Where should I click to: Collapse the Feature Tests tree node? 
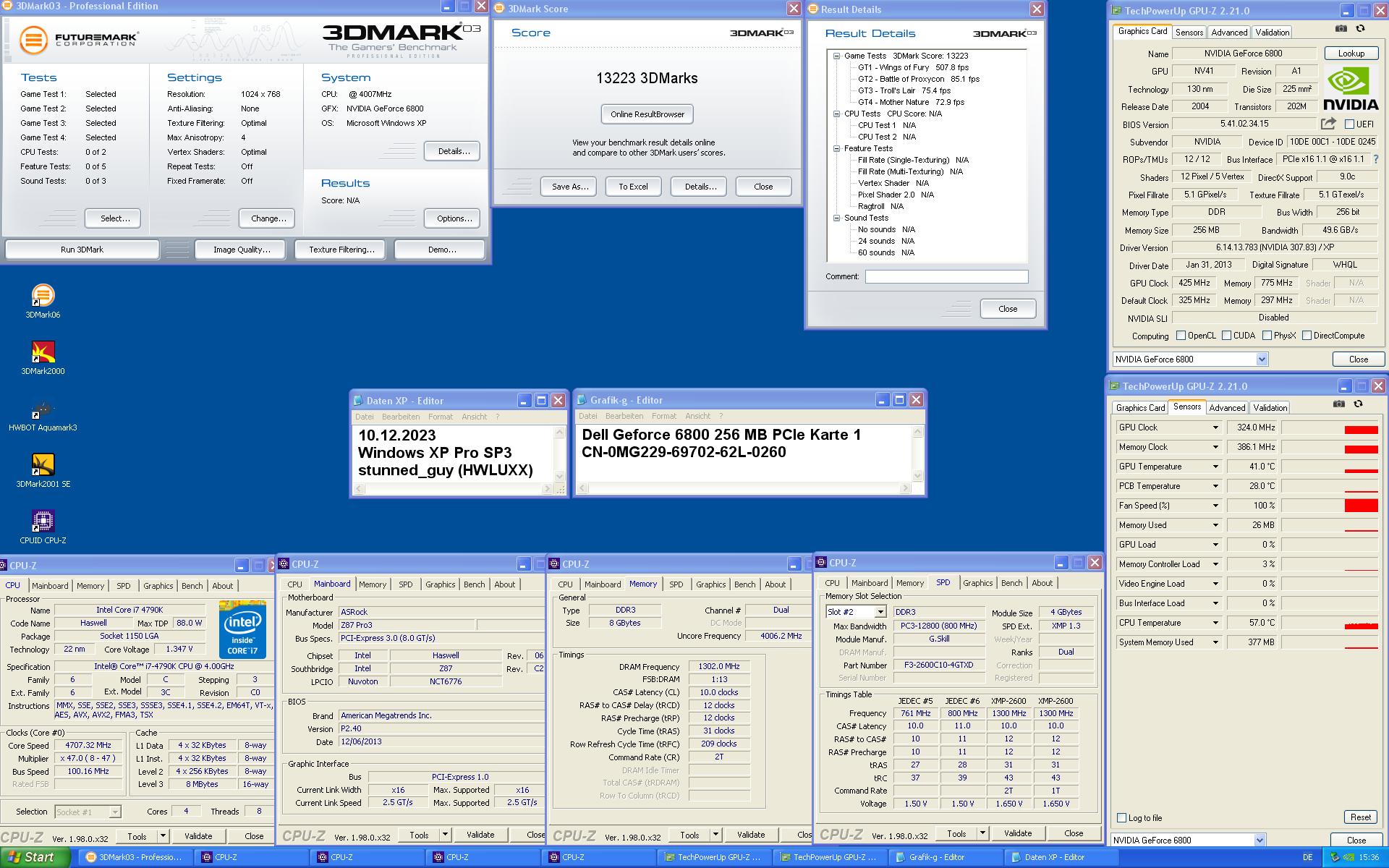point(836,148)
